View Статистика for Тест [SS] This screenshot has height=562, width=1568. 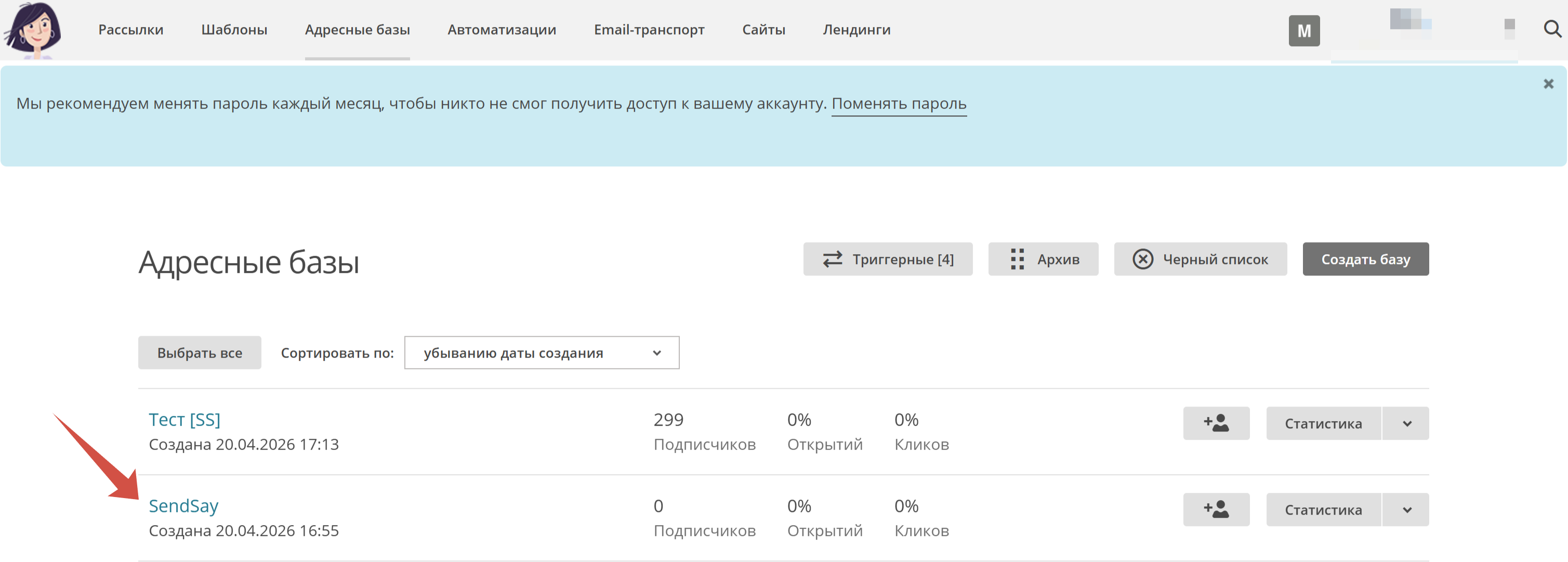(x=1323, y=424)
